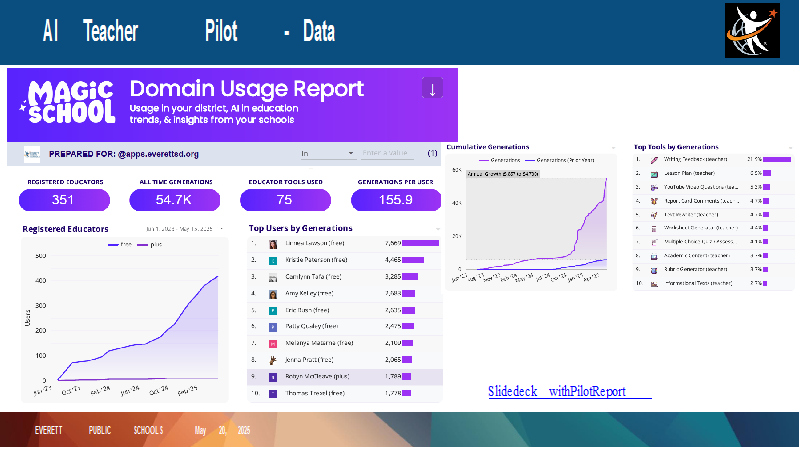
Task: Click the Report Card Comments icon
Action: (654, 201)
